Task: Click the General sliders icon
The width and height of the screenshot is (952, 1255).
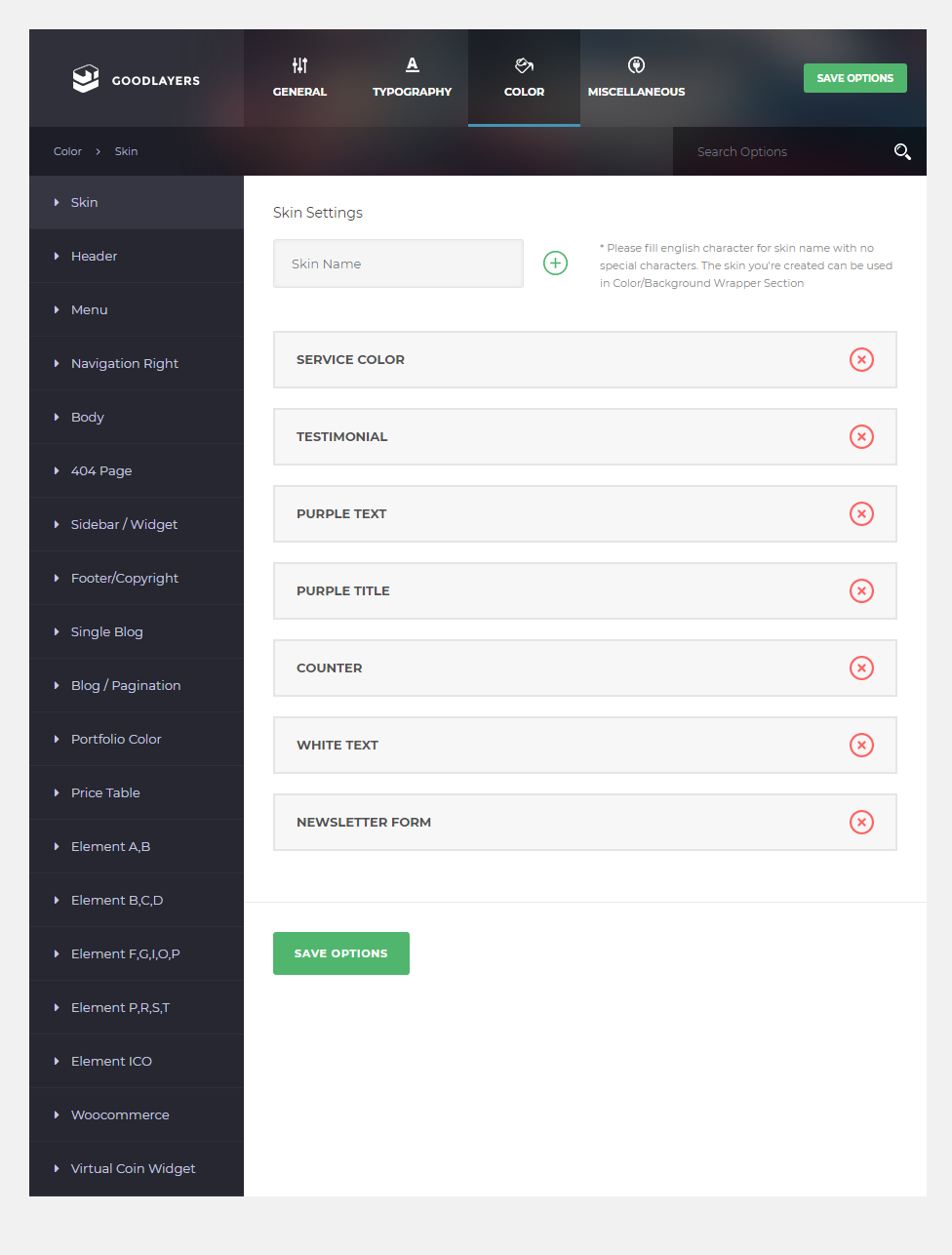Action: coord(299,65)
